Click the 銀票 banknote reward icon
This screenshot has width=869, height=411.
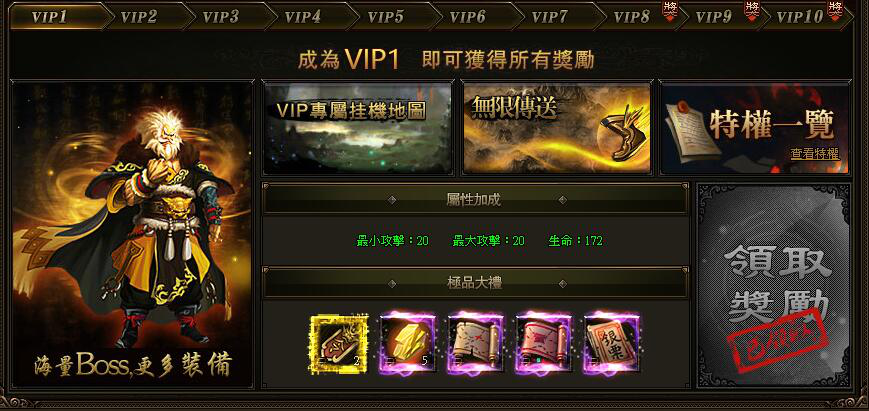click(x=612, y=344)
